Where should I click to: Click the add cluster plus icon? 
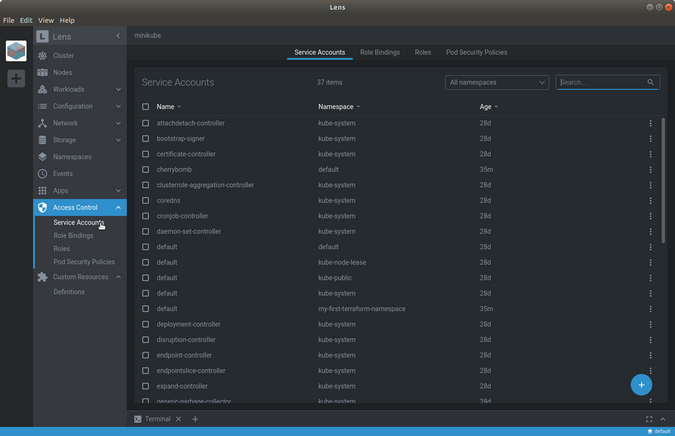pos(16,78)
